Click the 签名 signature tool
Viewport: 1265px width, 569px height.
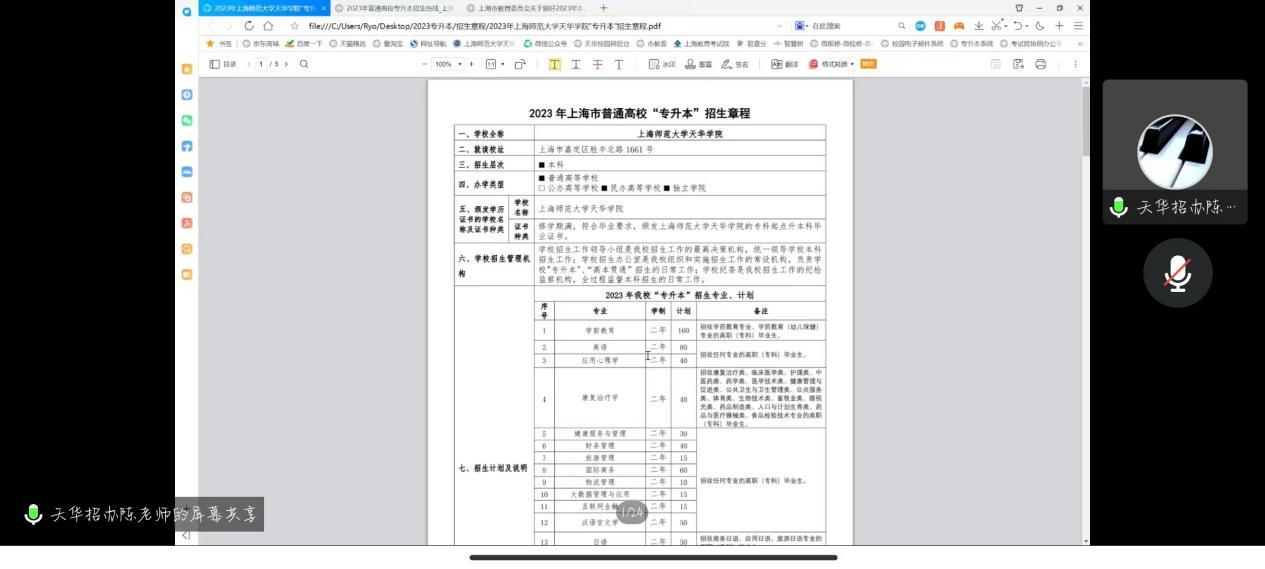click(x=735, y=64)
